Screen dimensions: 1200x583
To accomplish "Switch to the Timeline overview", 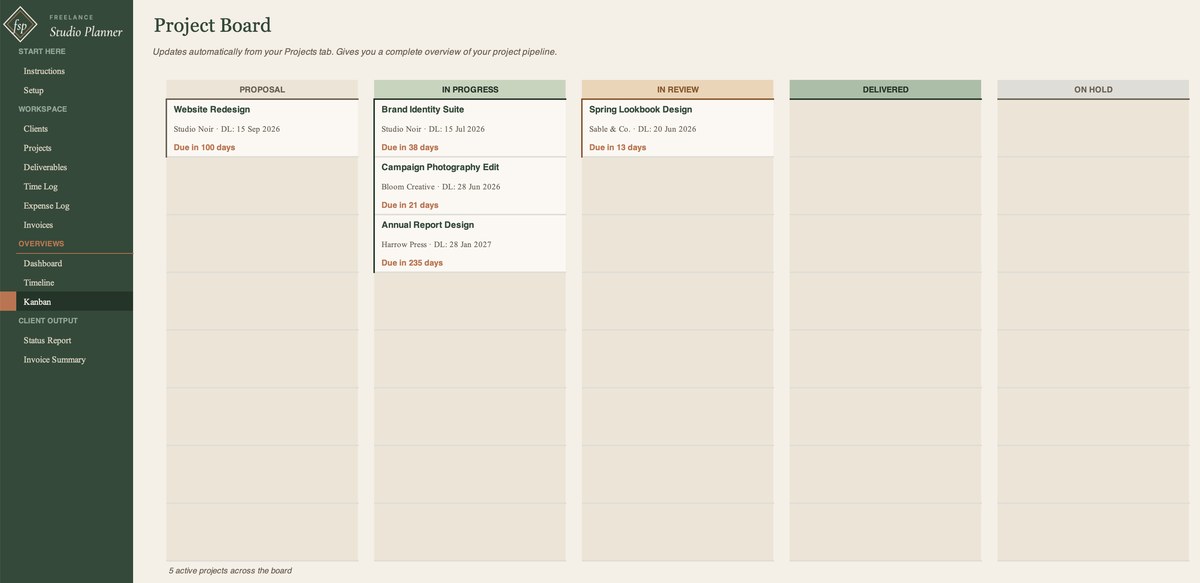I will pyautogui.click(x=39, y=283).
